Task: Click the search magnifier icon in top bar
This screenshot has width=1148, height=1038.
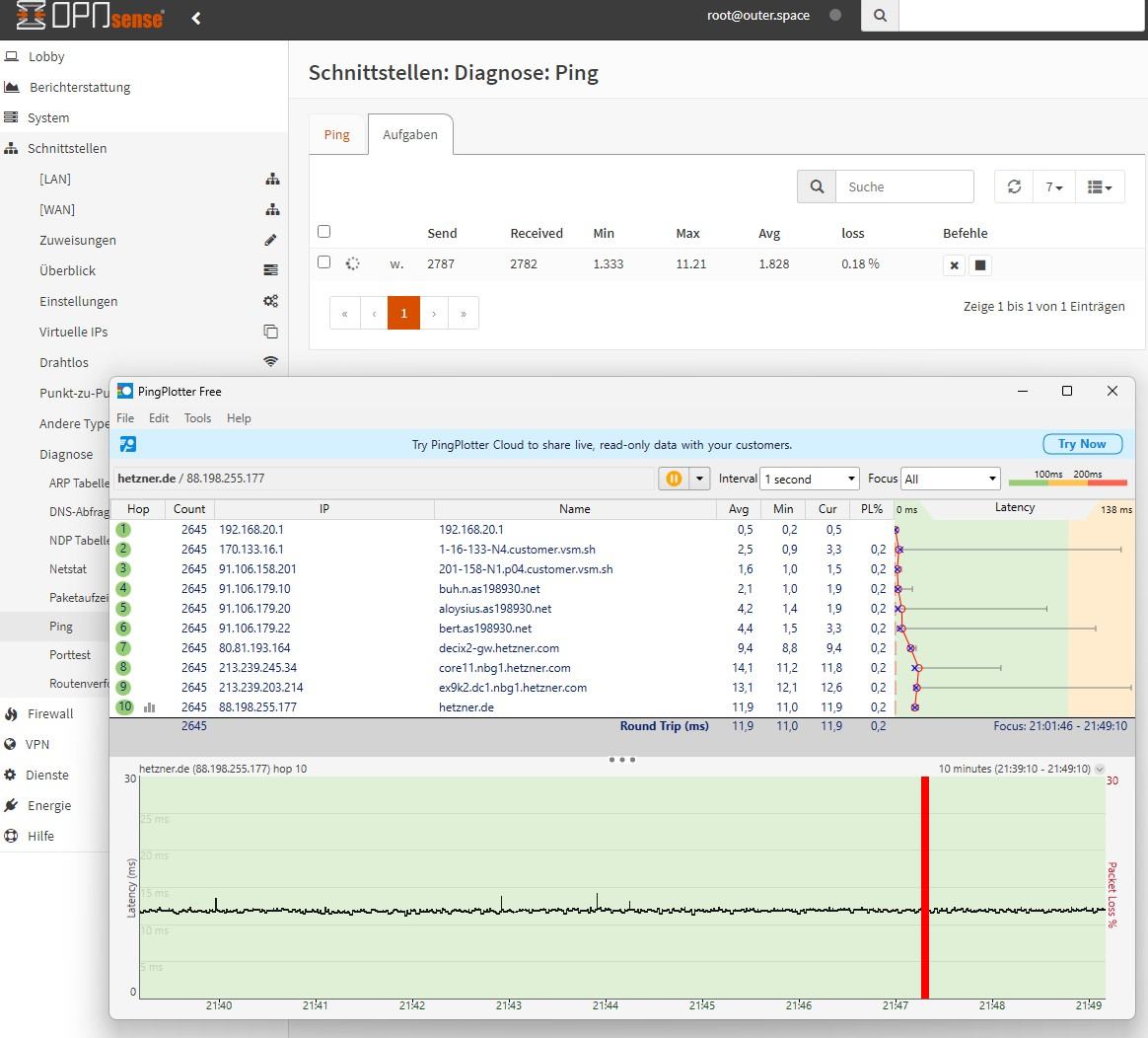Action: pos(880,16)
